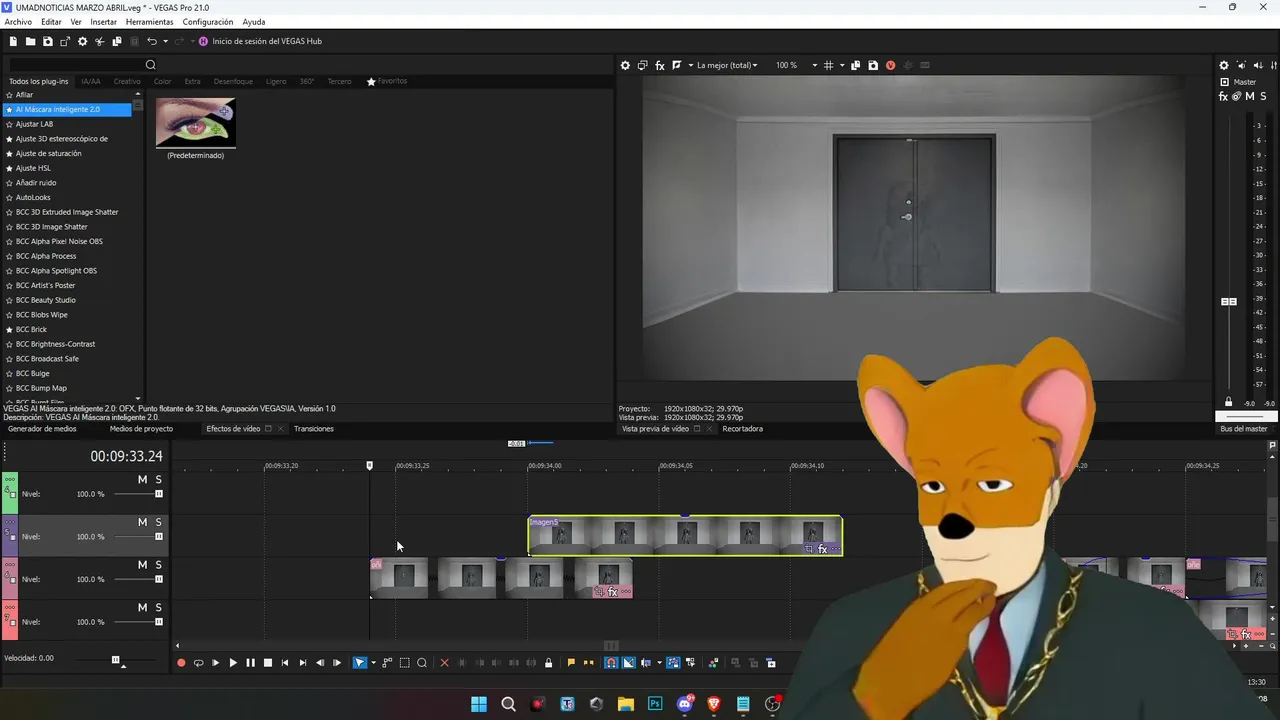Stop playback
This screenshot has height=720, width=1280.
pos(267,663)
